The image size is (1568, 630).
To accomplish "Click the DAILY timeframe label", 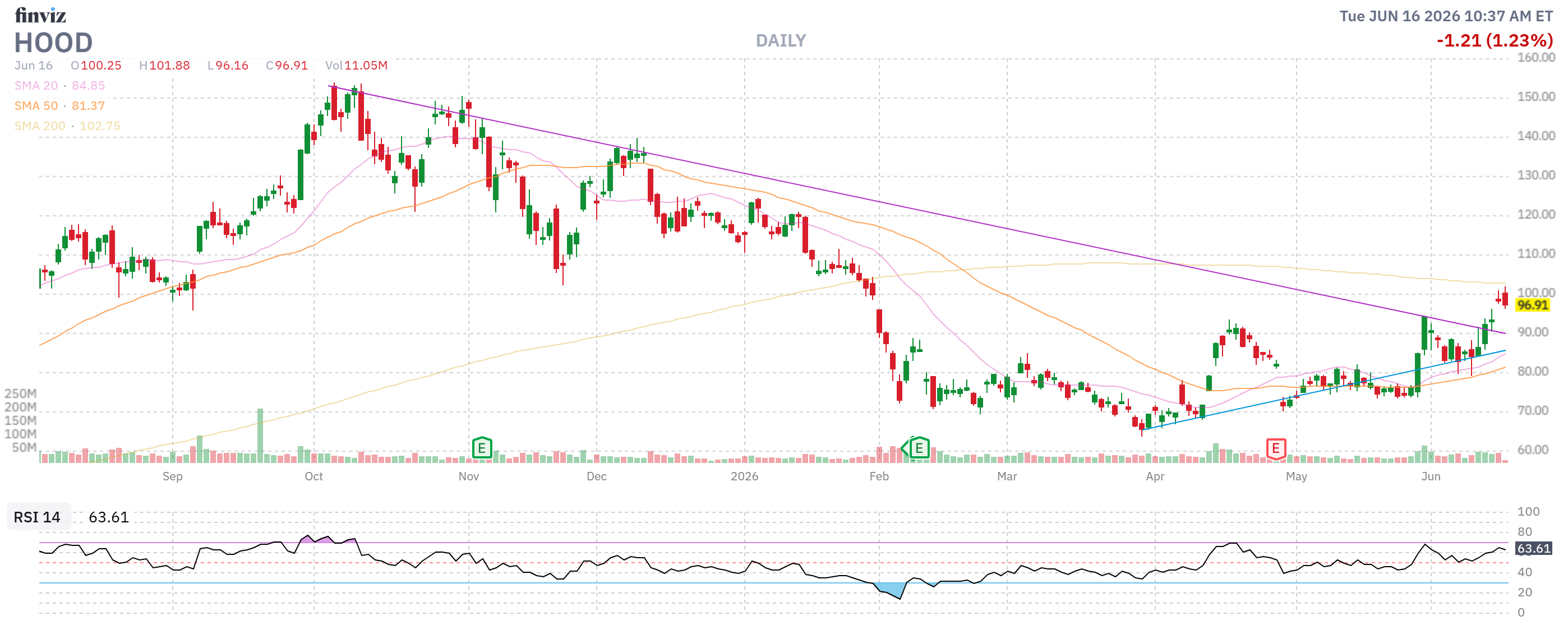I will tap(780, 41).
